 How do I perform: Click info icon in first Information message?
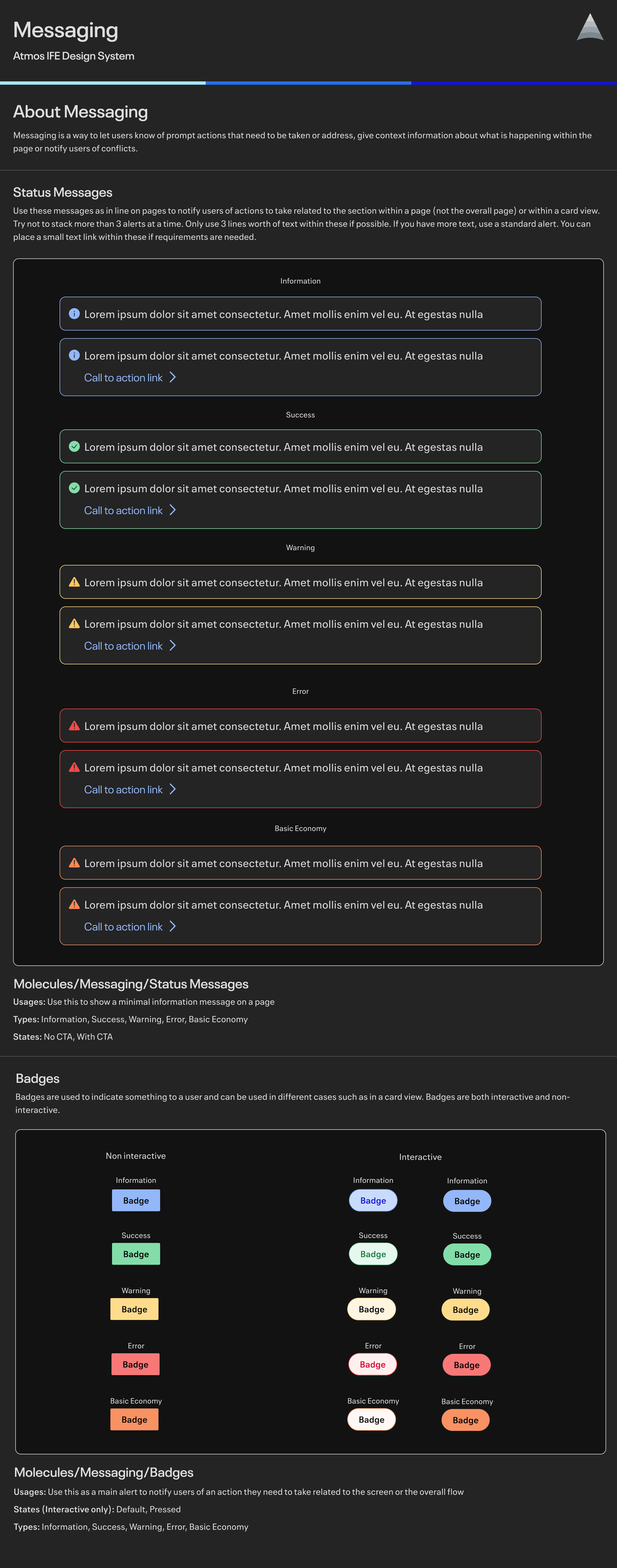coord(74,314)
